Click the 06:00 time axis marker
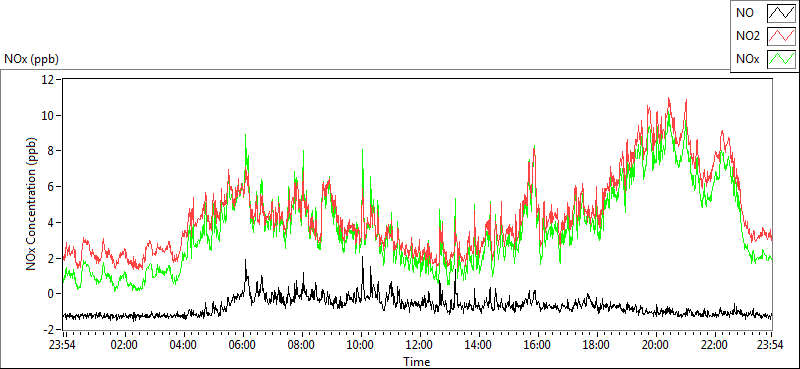This screenshot has width=800, height=369. click(x=242, y=344)
